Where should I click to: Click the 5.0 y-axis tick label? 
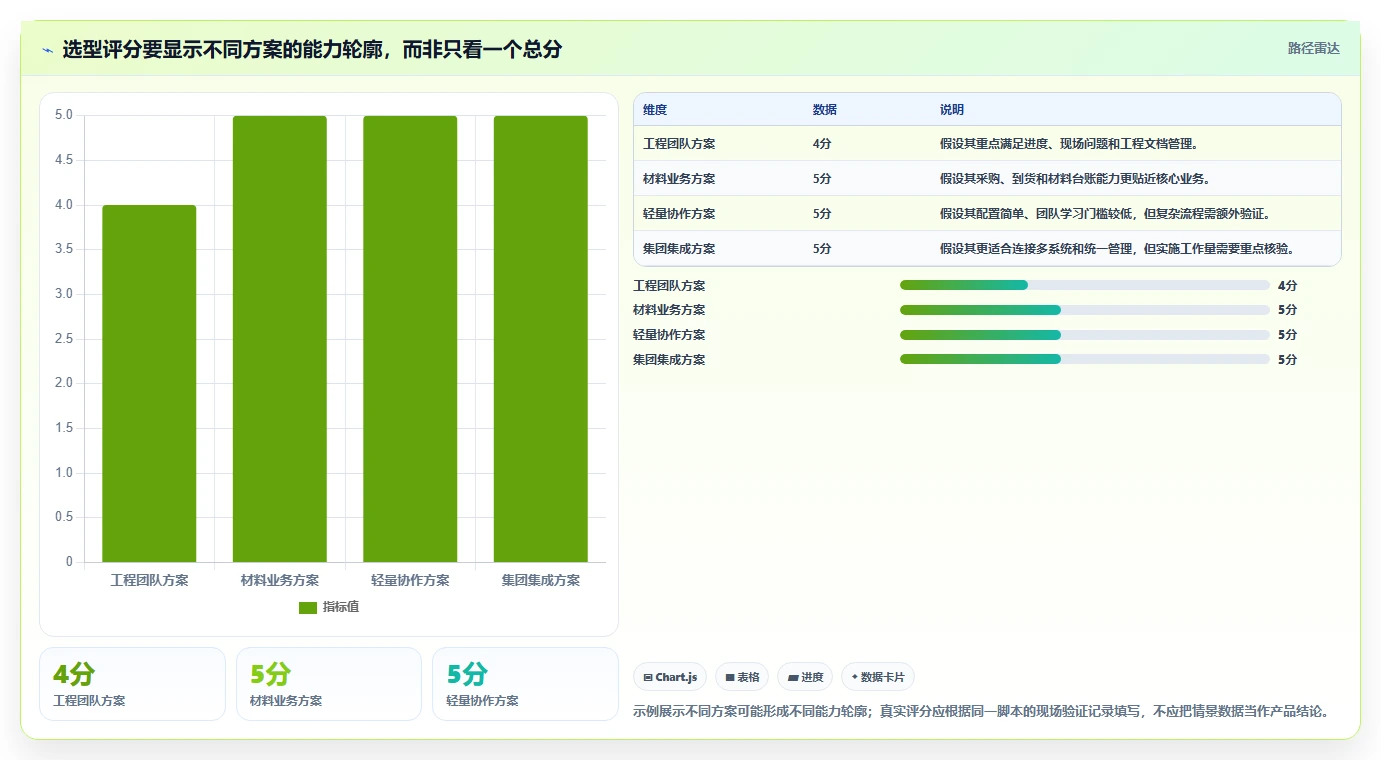[64, 115]
